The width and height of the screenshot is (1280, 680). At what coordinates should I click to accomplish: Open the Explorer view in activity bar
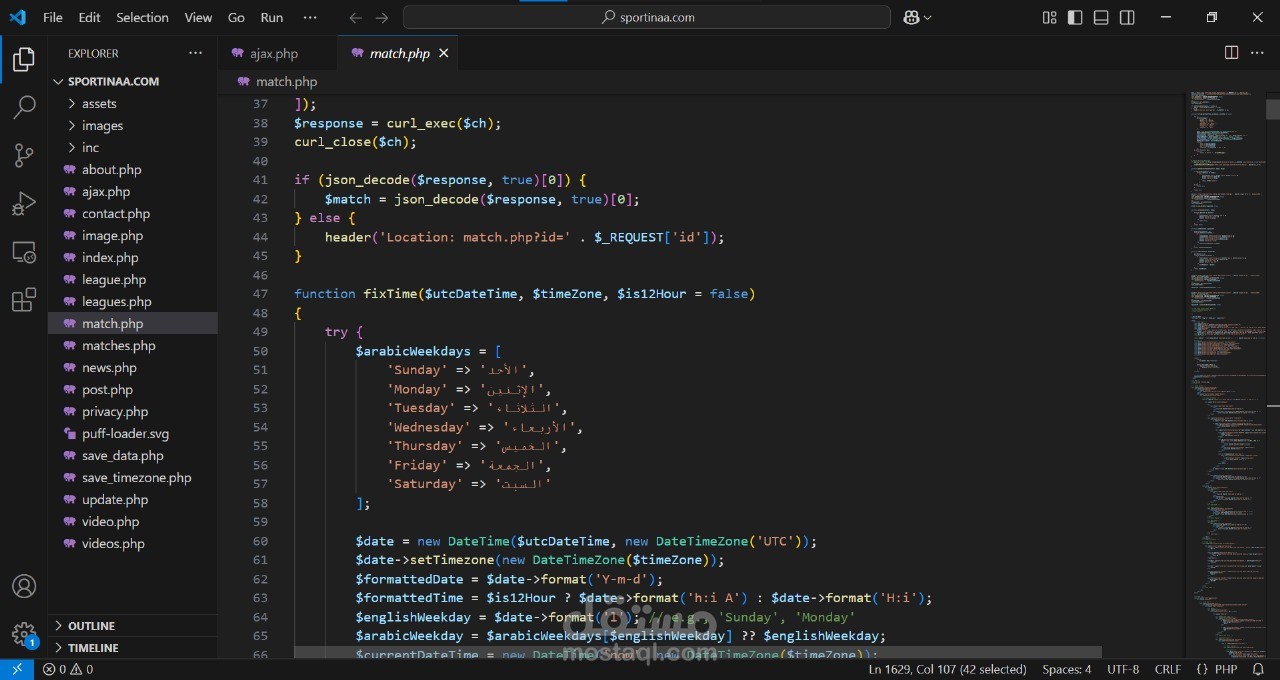[24, 61]
